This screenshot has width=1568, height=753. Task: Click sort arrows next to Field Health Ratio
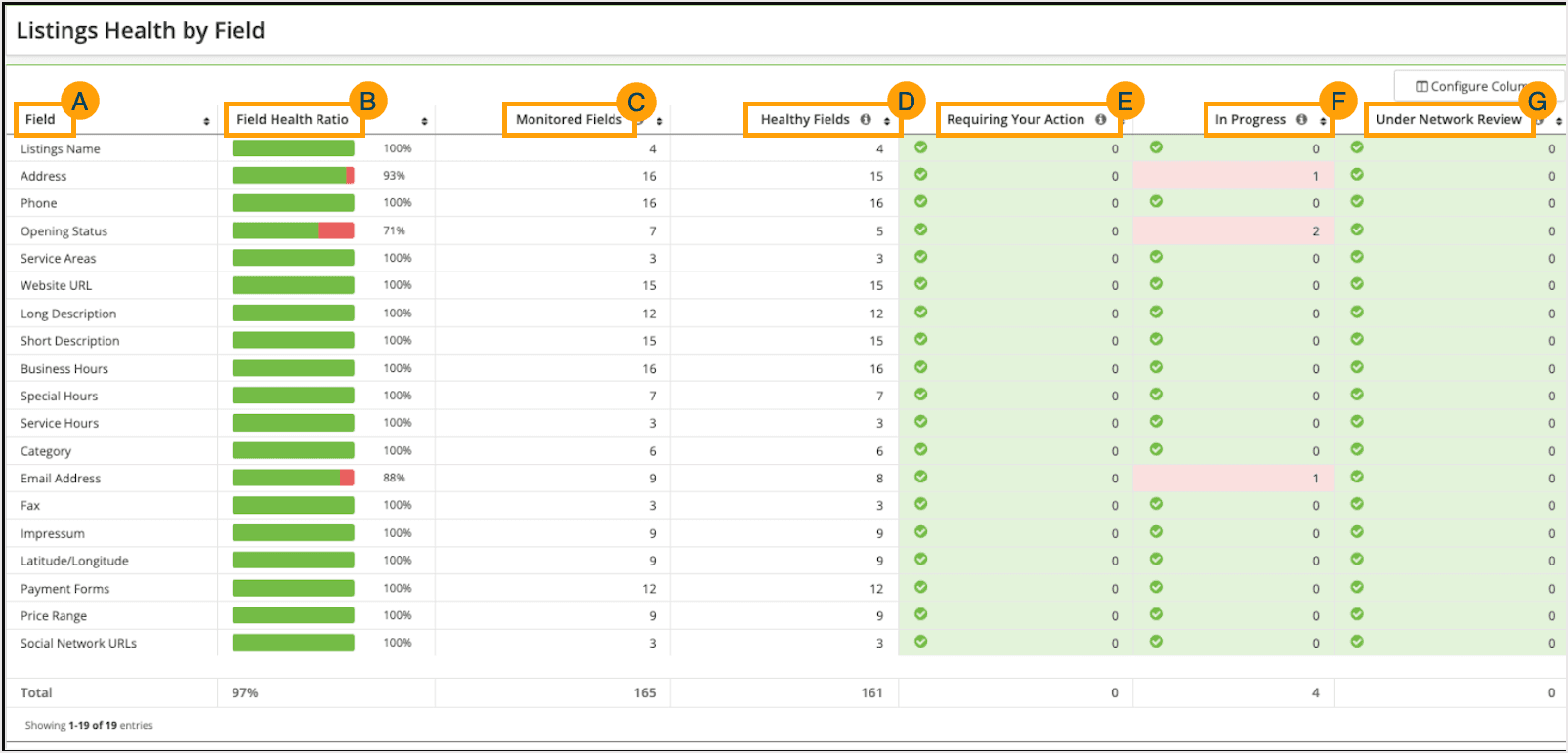pyautogui.click(x=424, y=121)
